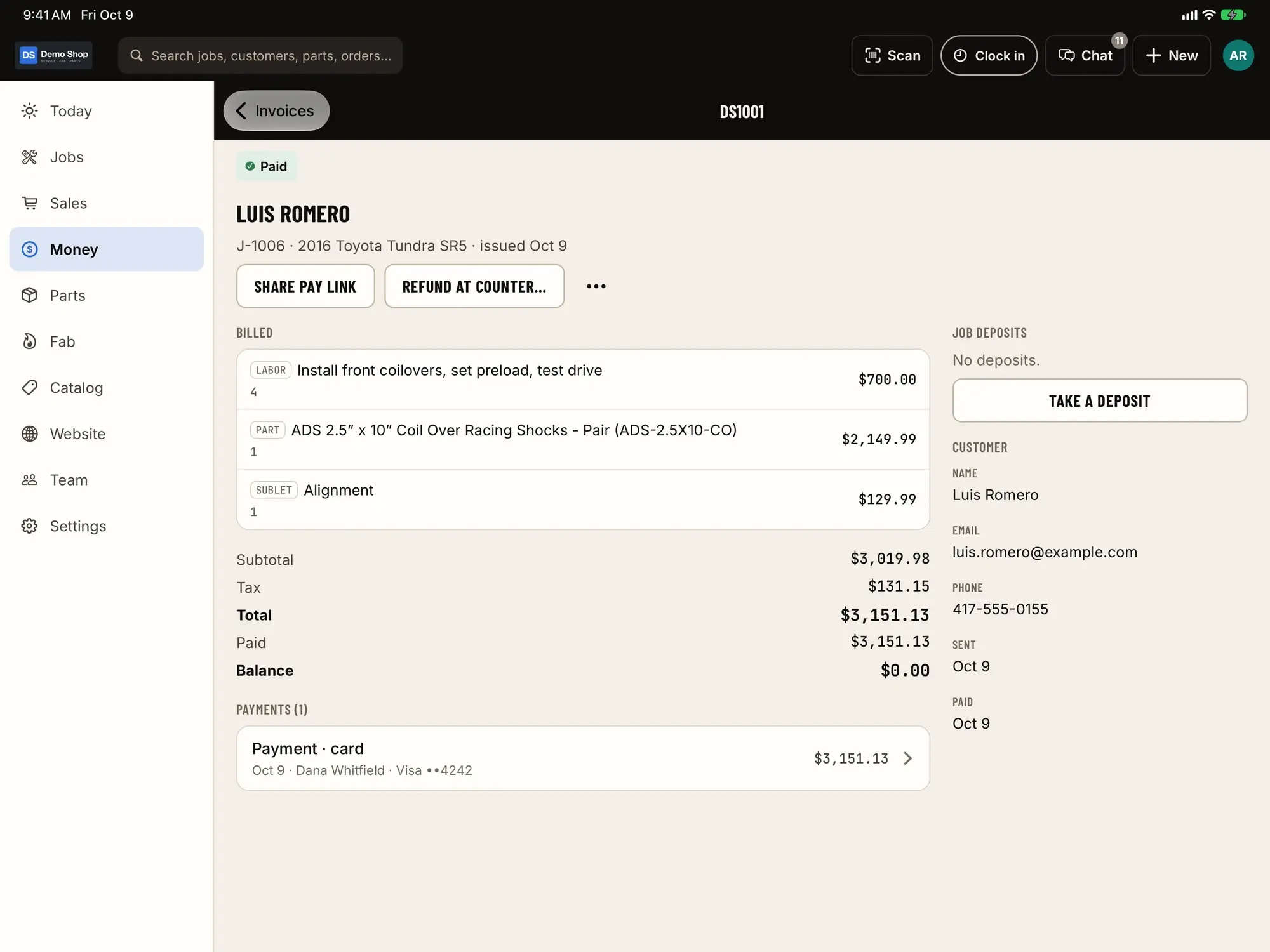Click the chat notification badge 11

point(1119,41)
